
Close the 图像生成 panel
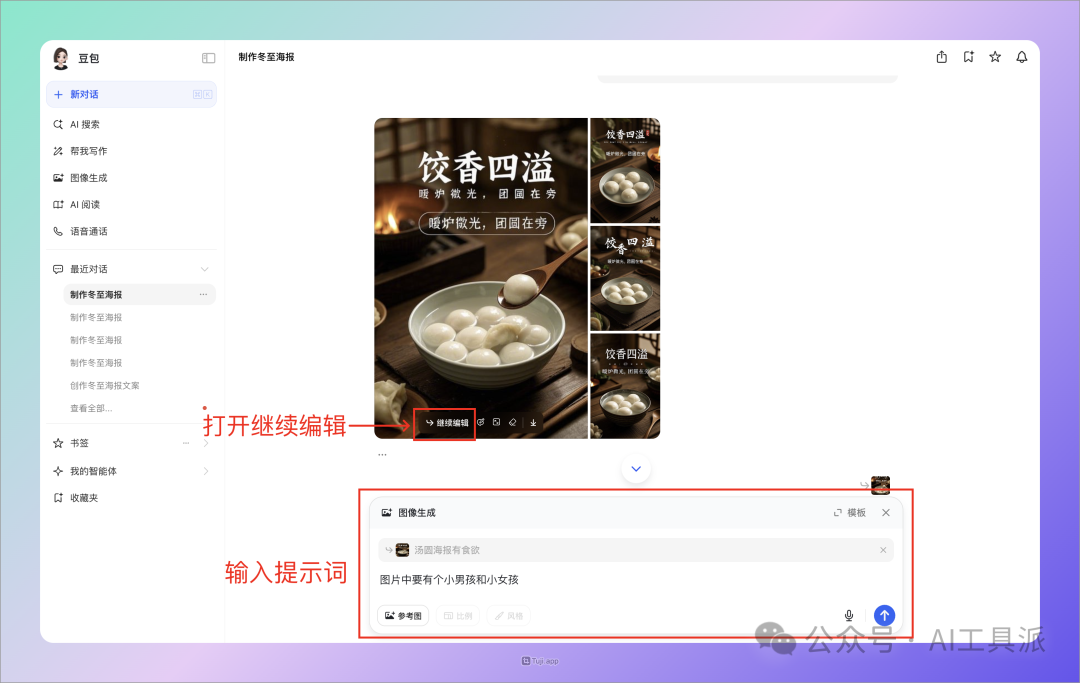(886, 513)
